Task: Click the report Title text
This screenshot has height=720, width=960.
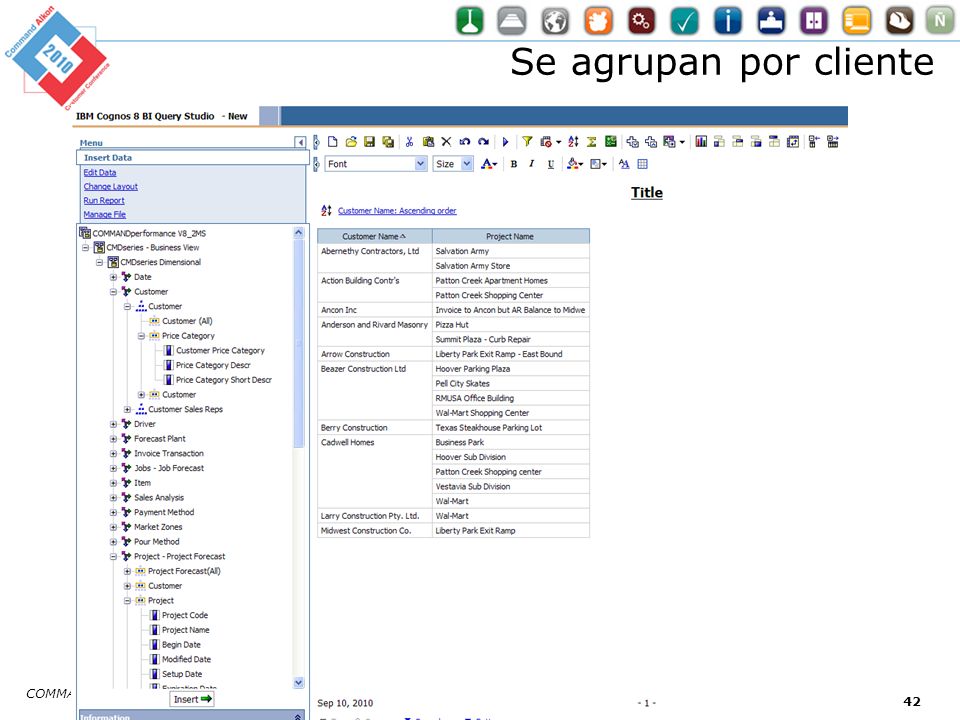Action: click(x=647, y=193)
